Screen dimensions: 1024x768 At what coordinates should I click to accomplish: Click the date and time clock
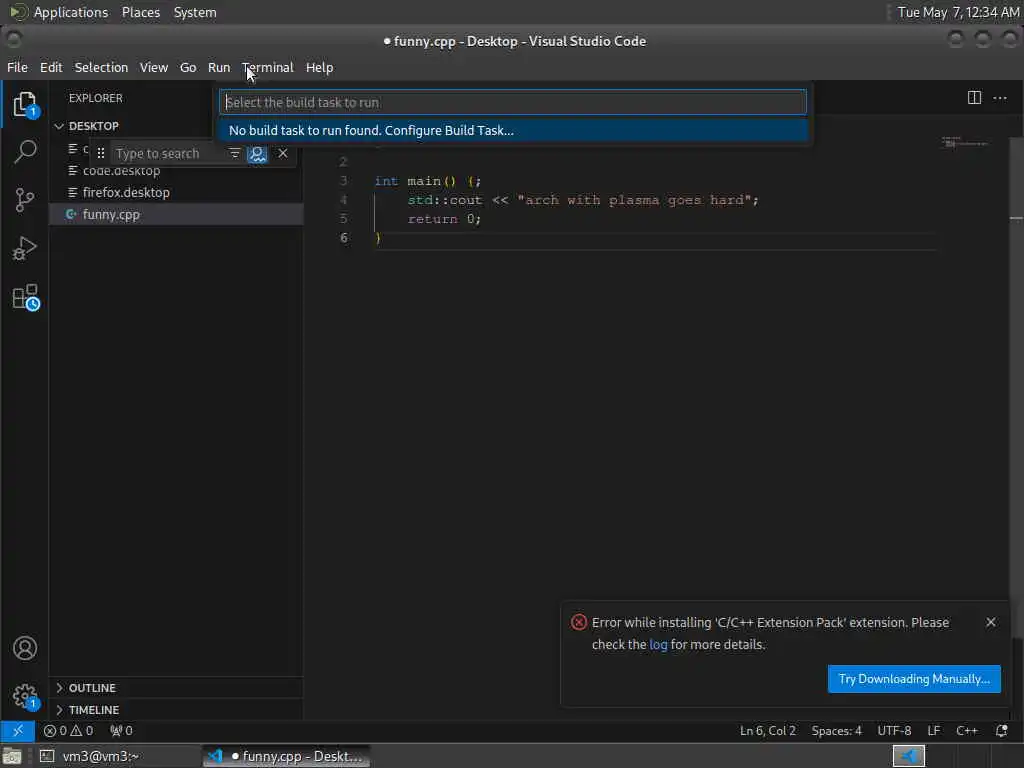point(958,12)
